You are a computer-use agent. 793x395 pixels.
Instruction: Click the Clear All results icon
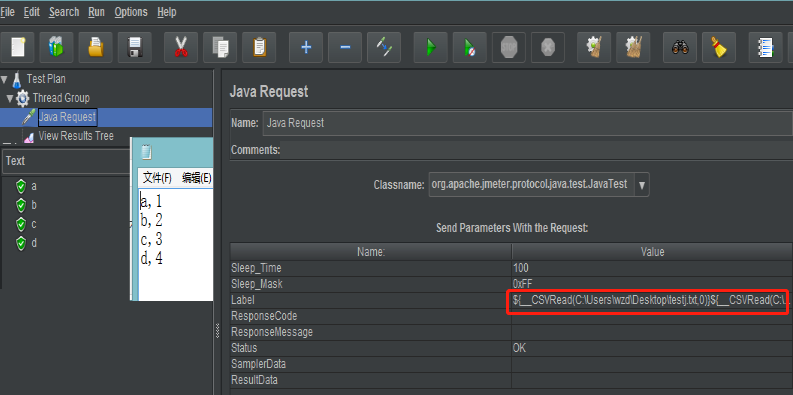coord(633,48)
